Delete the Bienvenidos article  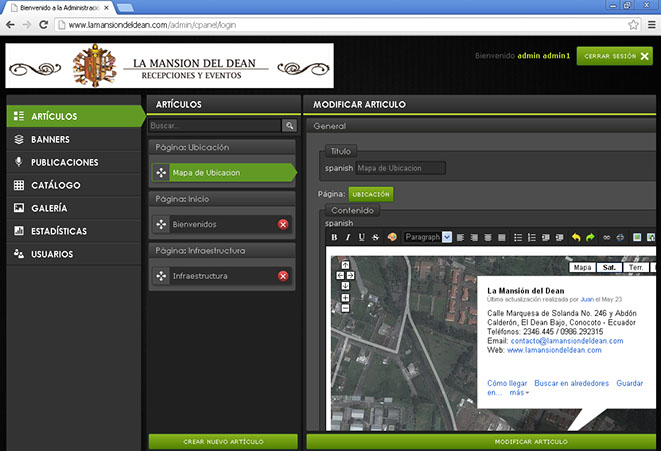(x=283, y=224)
